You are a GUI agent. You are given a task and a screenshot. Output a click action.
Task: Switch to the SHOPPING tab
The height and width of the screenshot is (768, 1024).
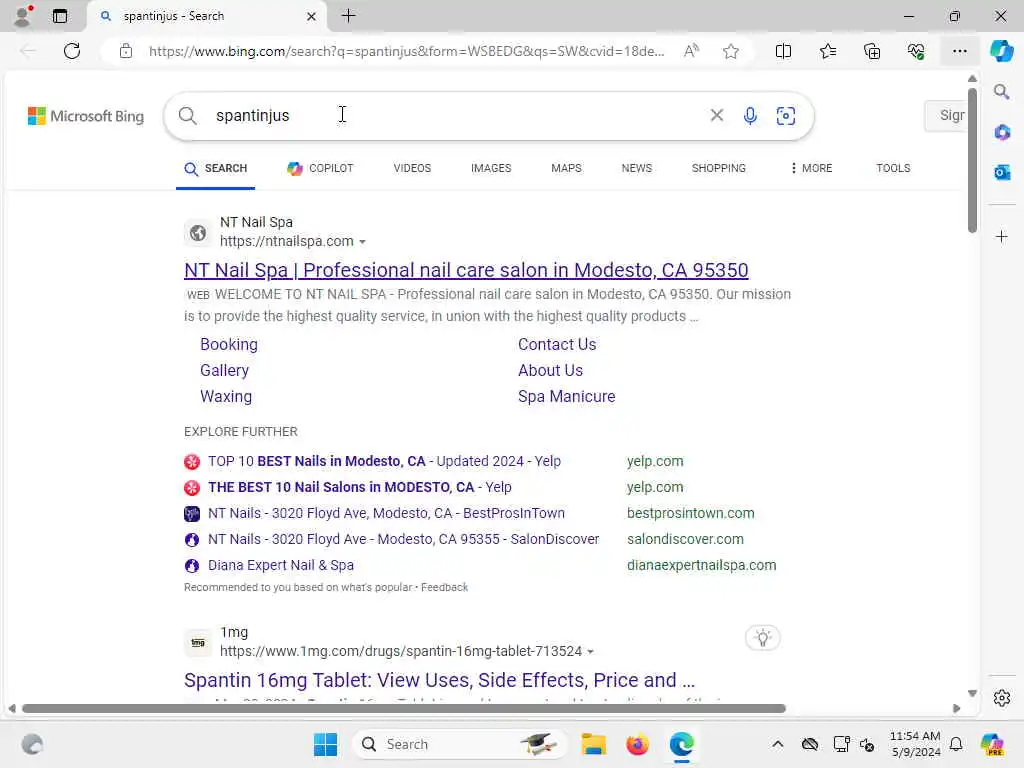(x=718, y=168)
